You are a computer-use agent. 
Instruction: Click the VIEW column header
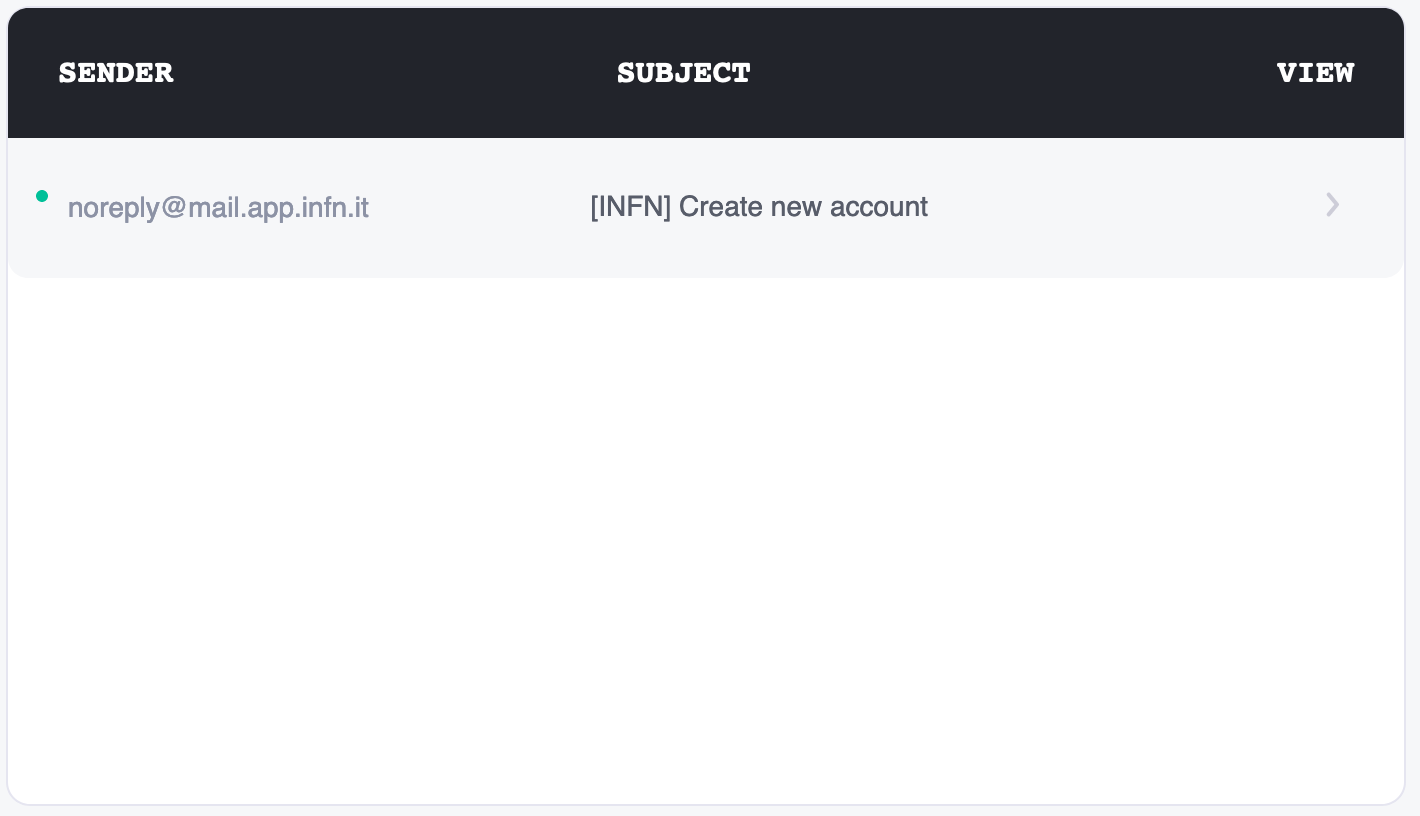click(1316, 73)
